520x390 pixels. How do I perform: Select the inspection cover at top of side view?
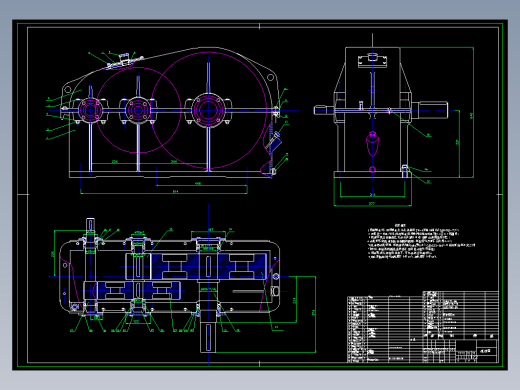coord(372,61)
